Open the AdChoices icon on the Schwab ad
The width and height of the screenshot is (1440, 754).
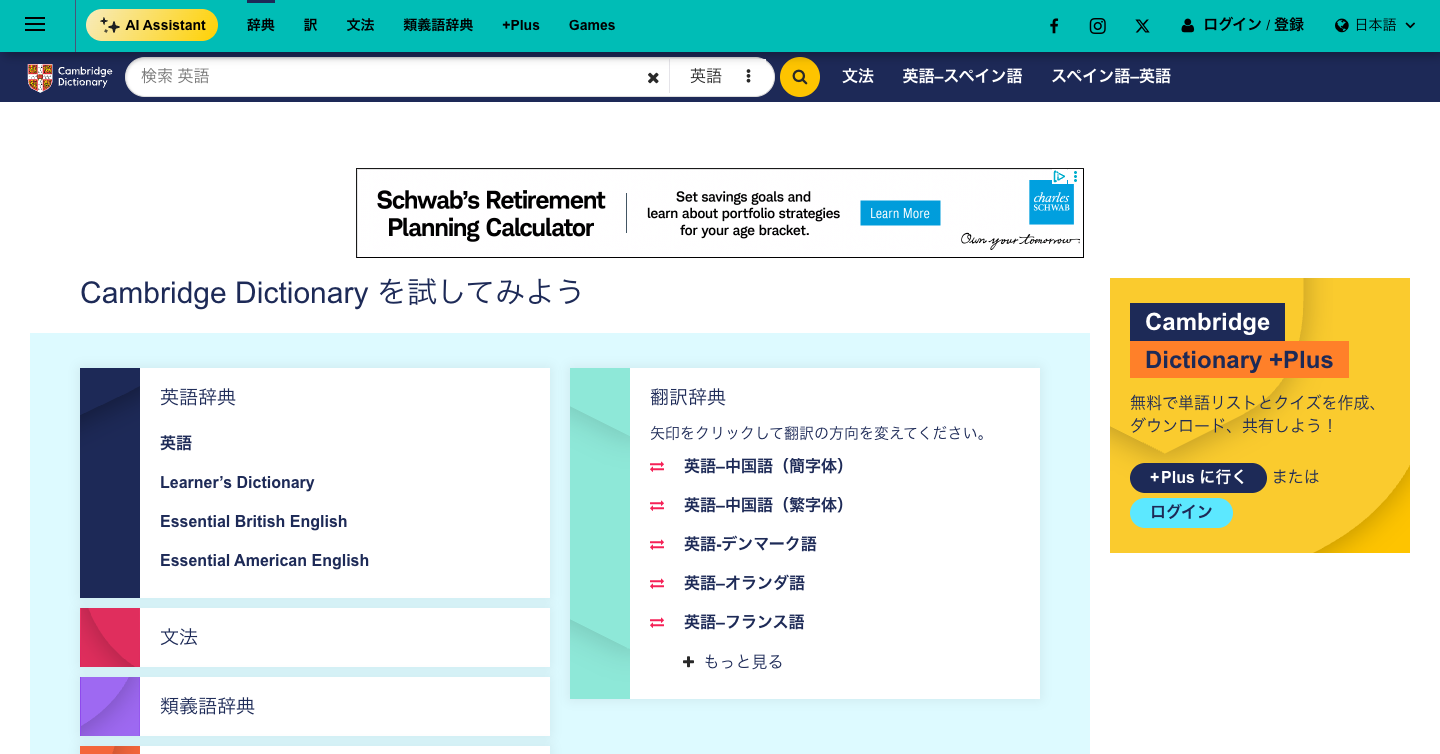coord(1060,177)
